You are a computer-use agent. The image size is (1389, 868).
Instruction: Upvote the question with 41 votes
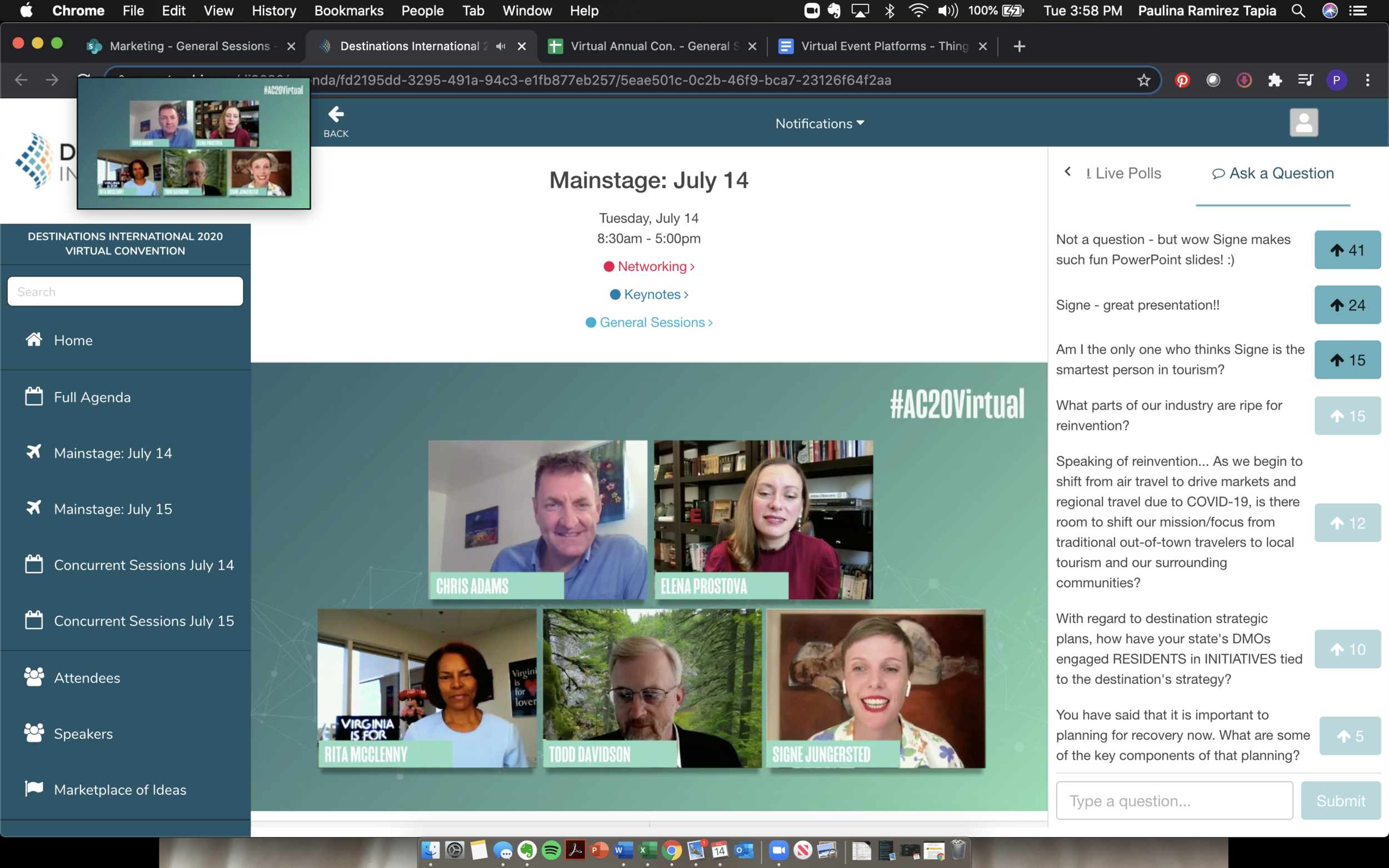[1347, 250]
